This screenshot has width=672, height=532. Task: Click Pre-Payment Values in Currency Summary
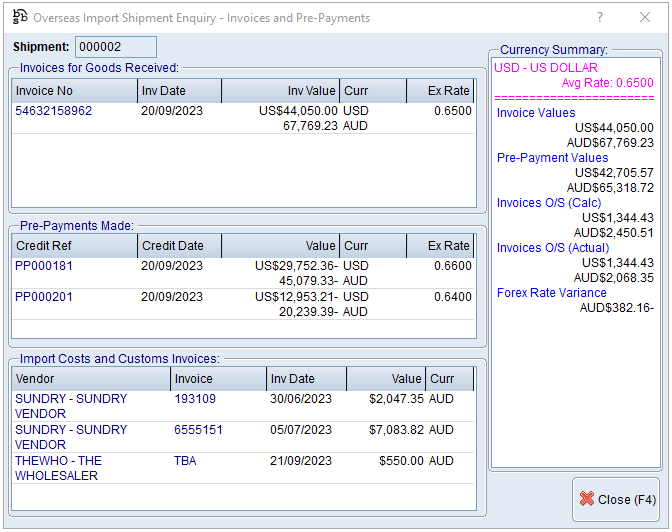click(x=552, y=158)
